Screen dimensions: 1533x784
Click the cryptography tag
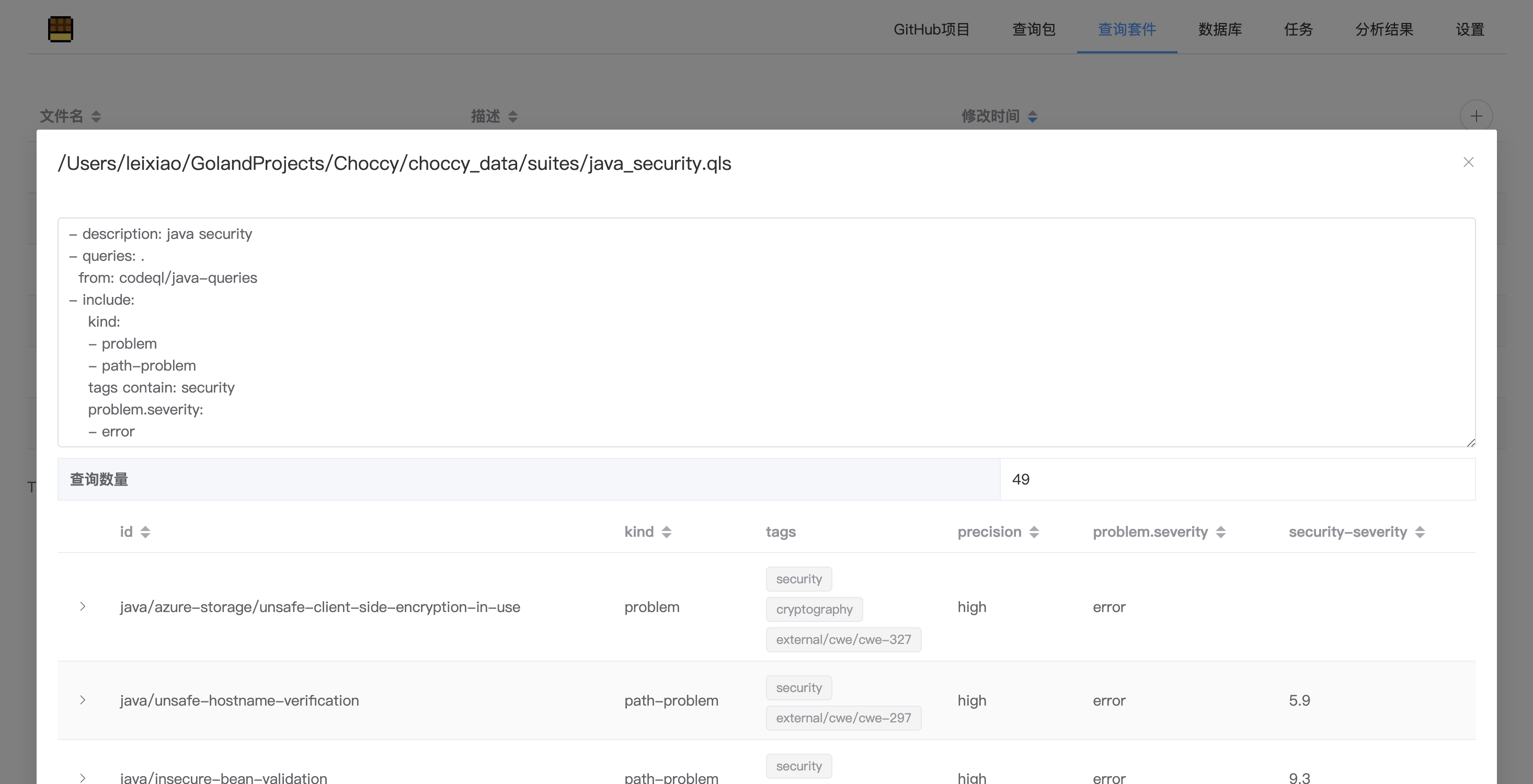(x=814, y=609)
